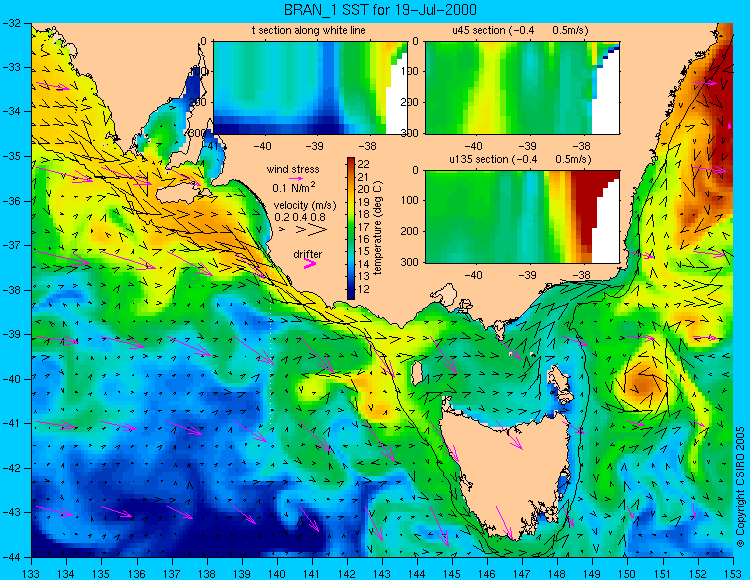750x580 pixels.
Task: Open the u45 section inset plot
Action: pos(522,88)
